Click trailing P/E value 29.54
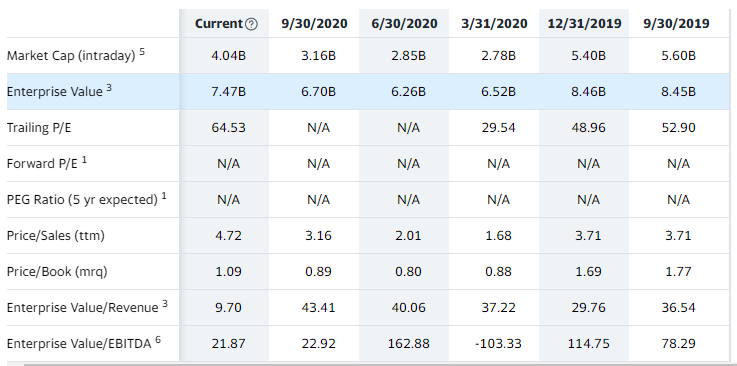Viewport: 737px width, 366px height. pyautogui.click(x=498, y=127)
